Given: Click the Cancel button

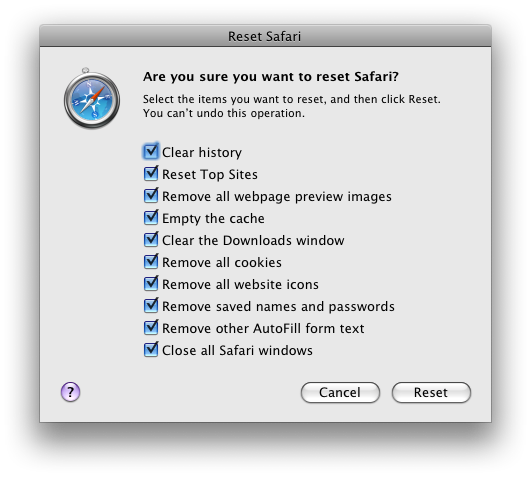Looking at the screenshot, I should pos(340,392).
